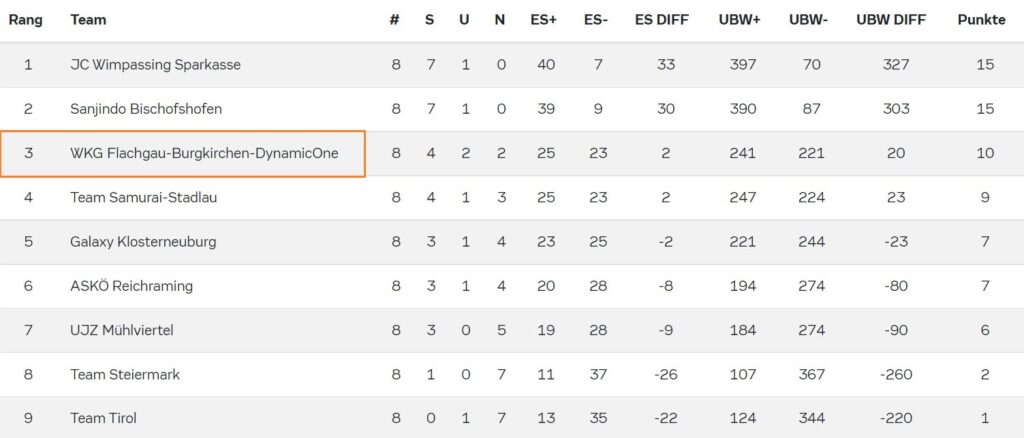1024x438 pixels.
Task: Select JC Wimpassing Sparkasse team name
Action: point(155,65)
